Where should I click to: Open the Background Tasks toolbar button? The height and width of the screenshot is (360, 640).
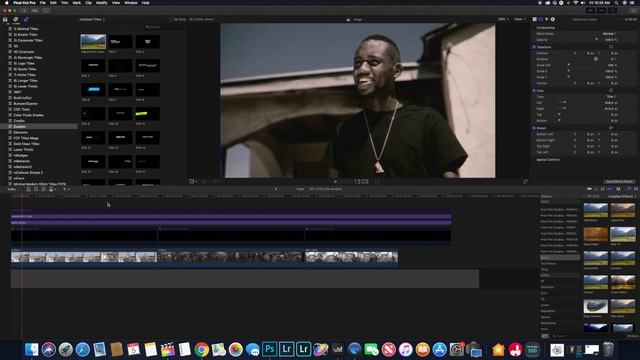pos(46,11)
